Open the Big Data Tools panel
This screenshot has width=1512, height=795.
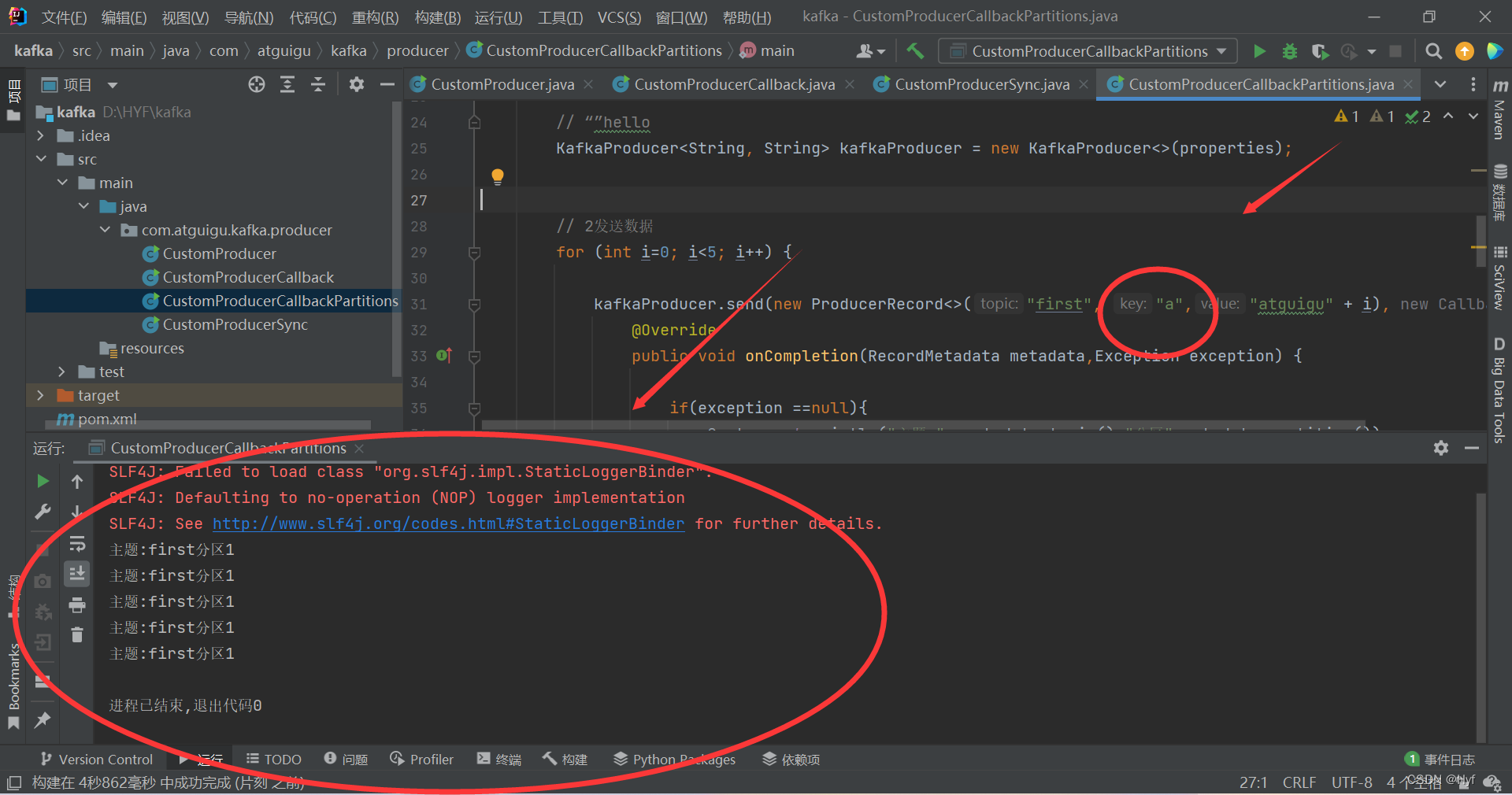pos(1499,390)
